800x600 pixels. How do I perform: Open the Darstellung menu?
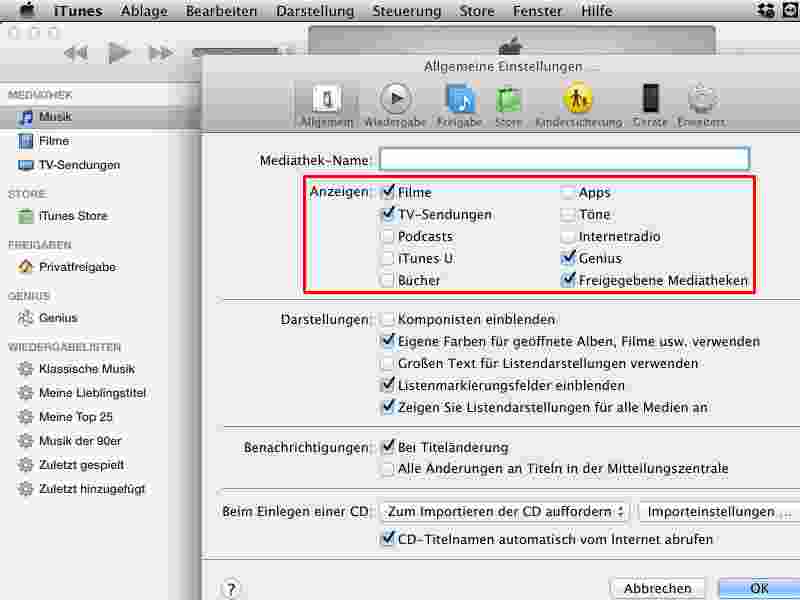tap(315, 10)
